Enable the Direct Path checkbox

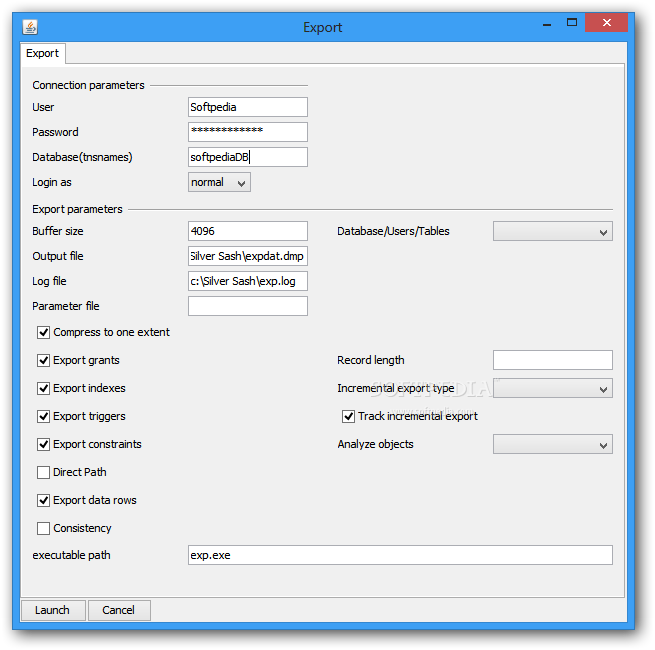coord(43,472)
